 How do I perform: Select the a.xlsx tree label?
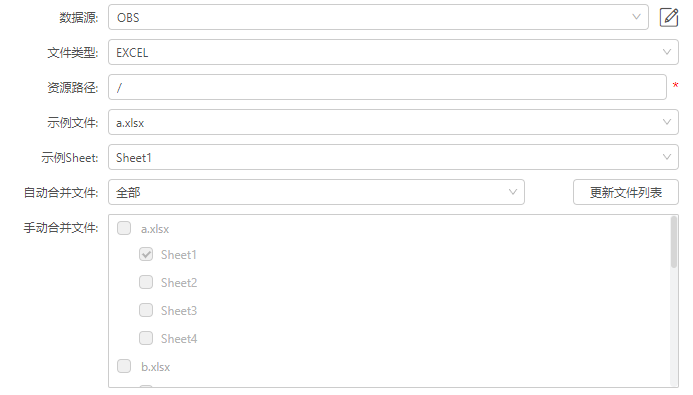click(x=155, y=229)
